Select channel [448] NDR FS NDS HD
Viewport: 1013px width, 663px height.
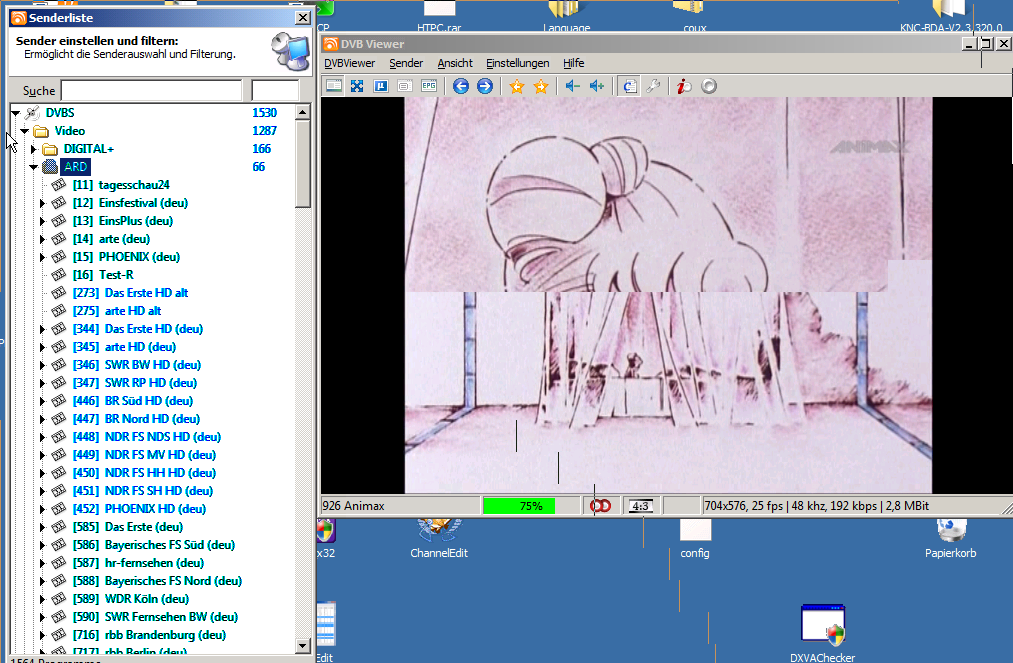click(x=147, y=437)
